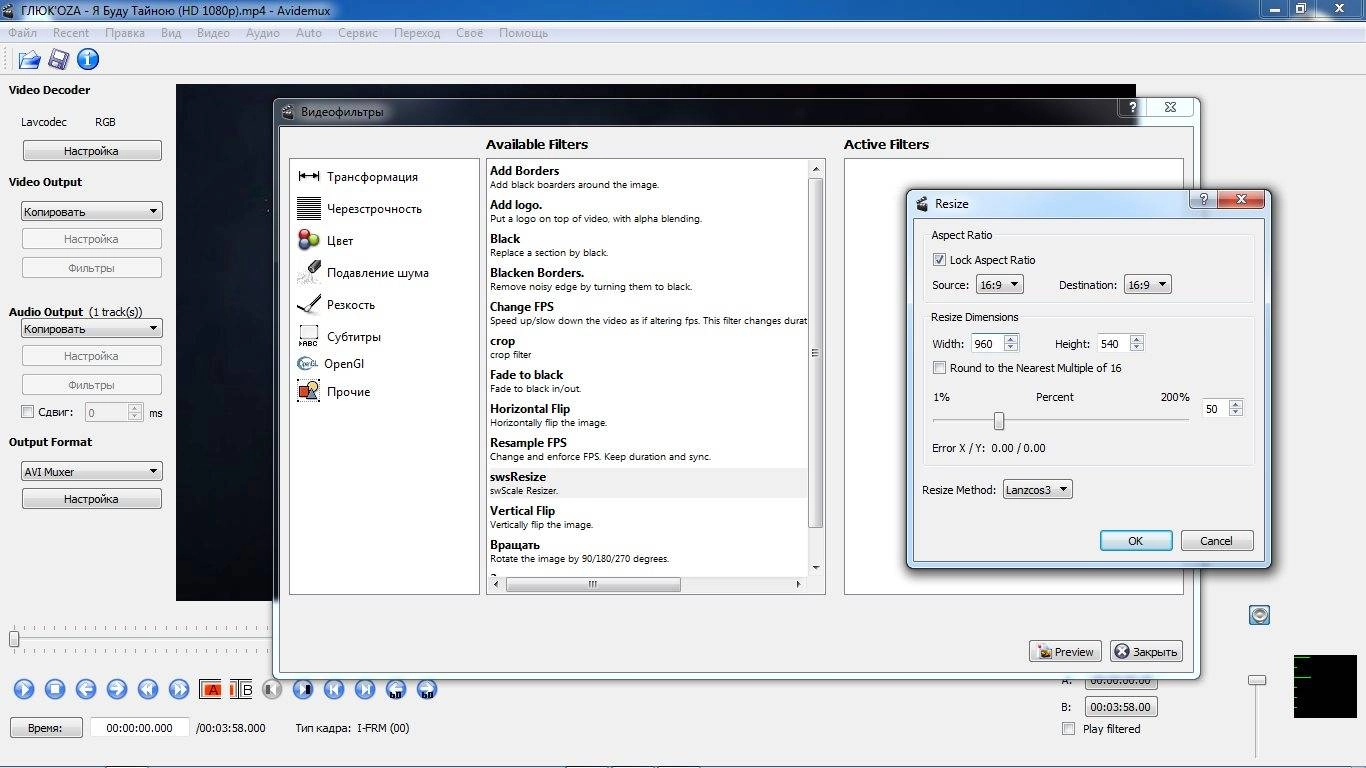
Task: Click Video Decoder Настройка button
Action: pos(91,151)
